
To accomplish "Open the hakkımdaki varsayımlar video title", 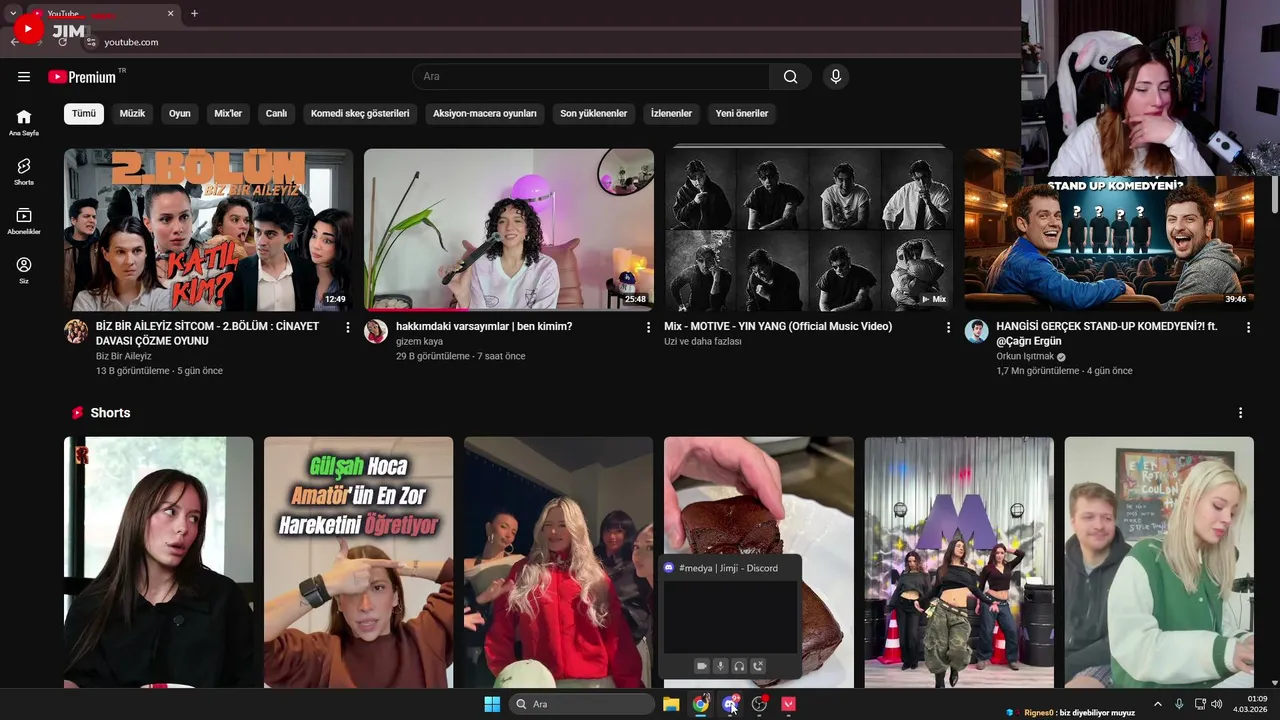I will (x=484, y=327).
